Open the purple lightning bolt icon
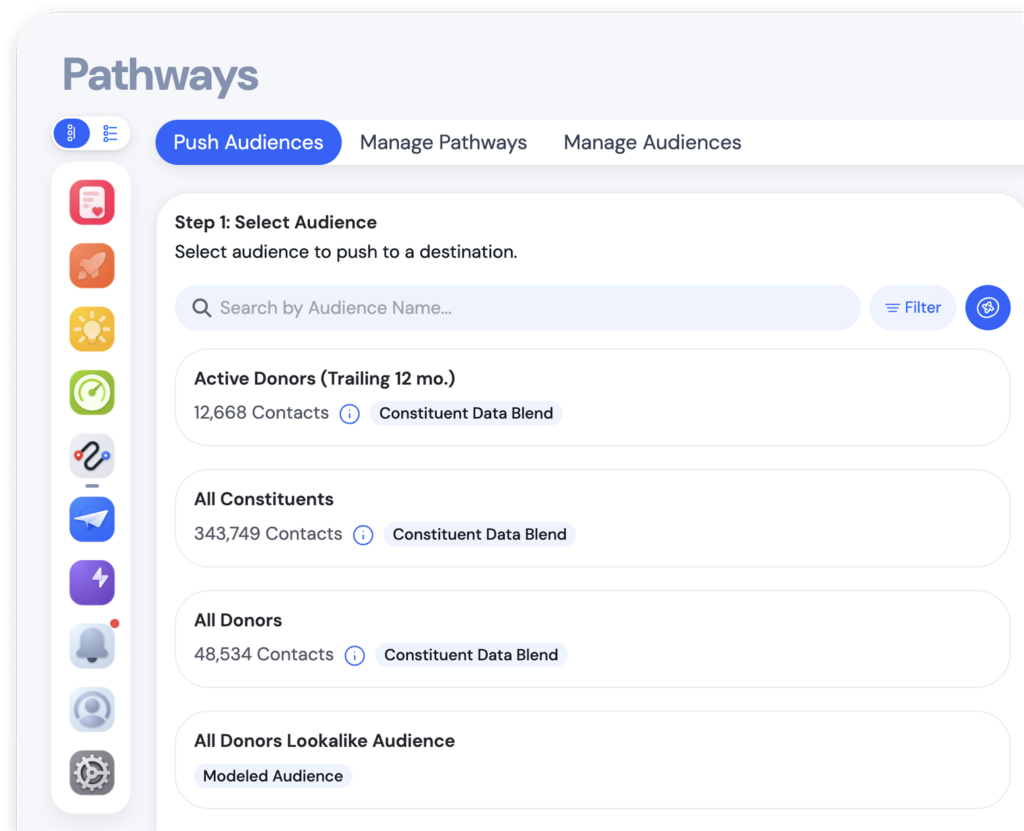This screenshot has width=1024, height=831. pos(92,582)
